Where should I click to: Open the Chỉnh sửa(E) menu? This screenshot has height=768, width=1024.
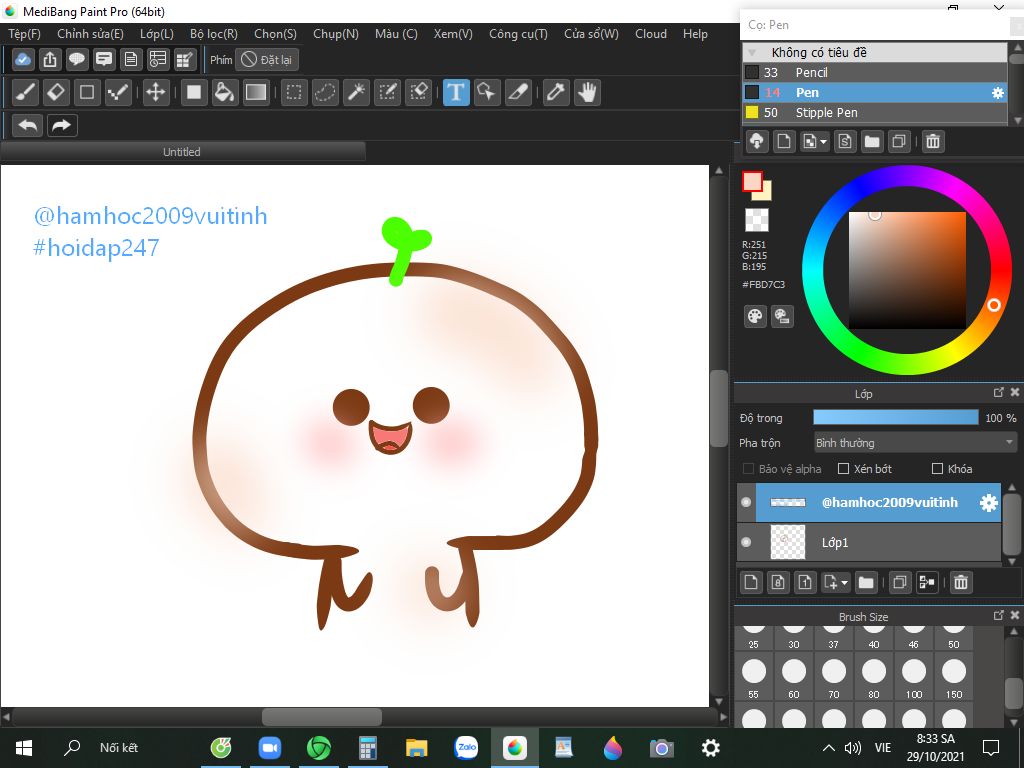90,34
